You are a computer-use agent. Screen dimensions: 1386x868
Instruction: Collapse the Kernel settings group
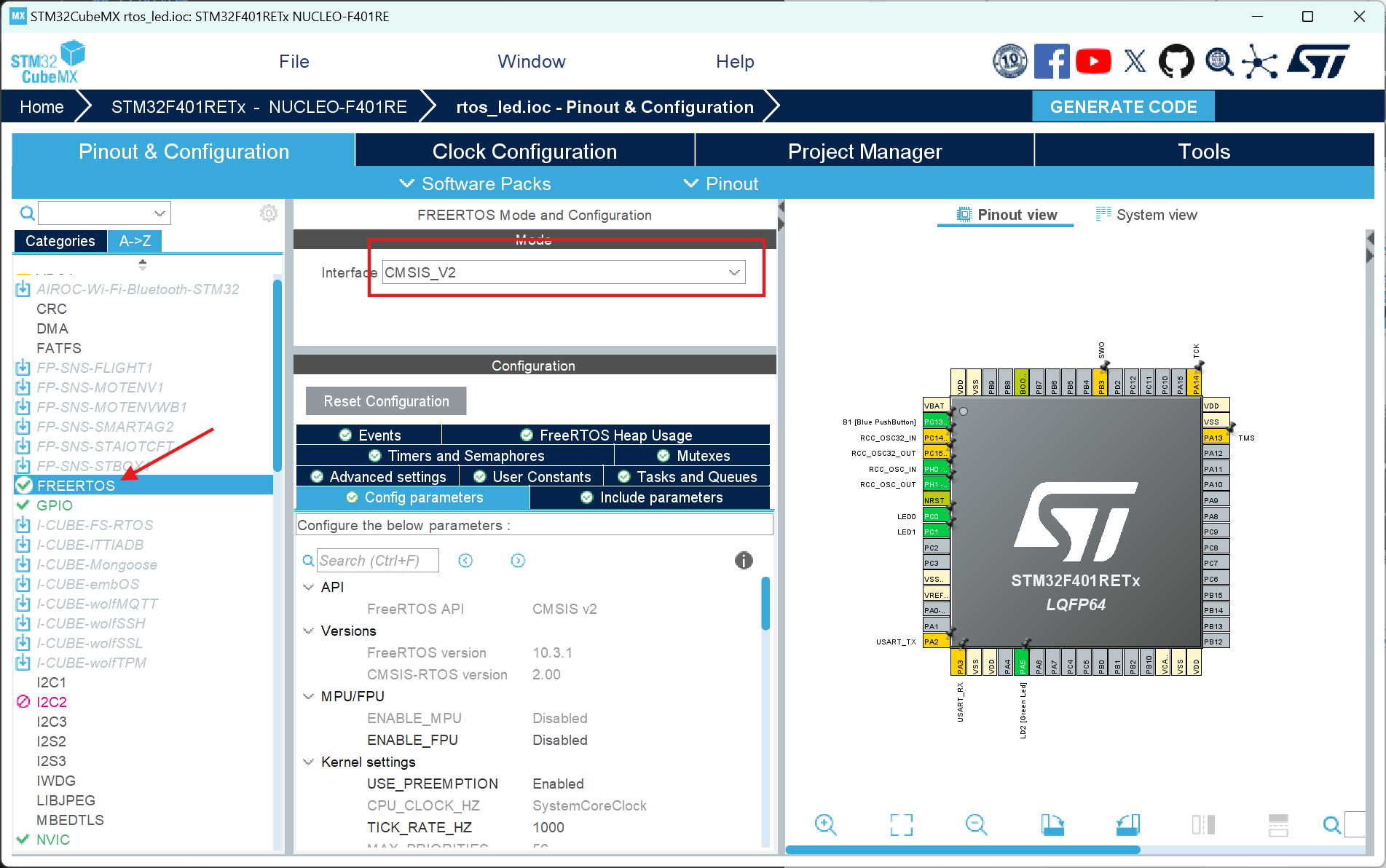pyautogui.click(x=308, y=762)
